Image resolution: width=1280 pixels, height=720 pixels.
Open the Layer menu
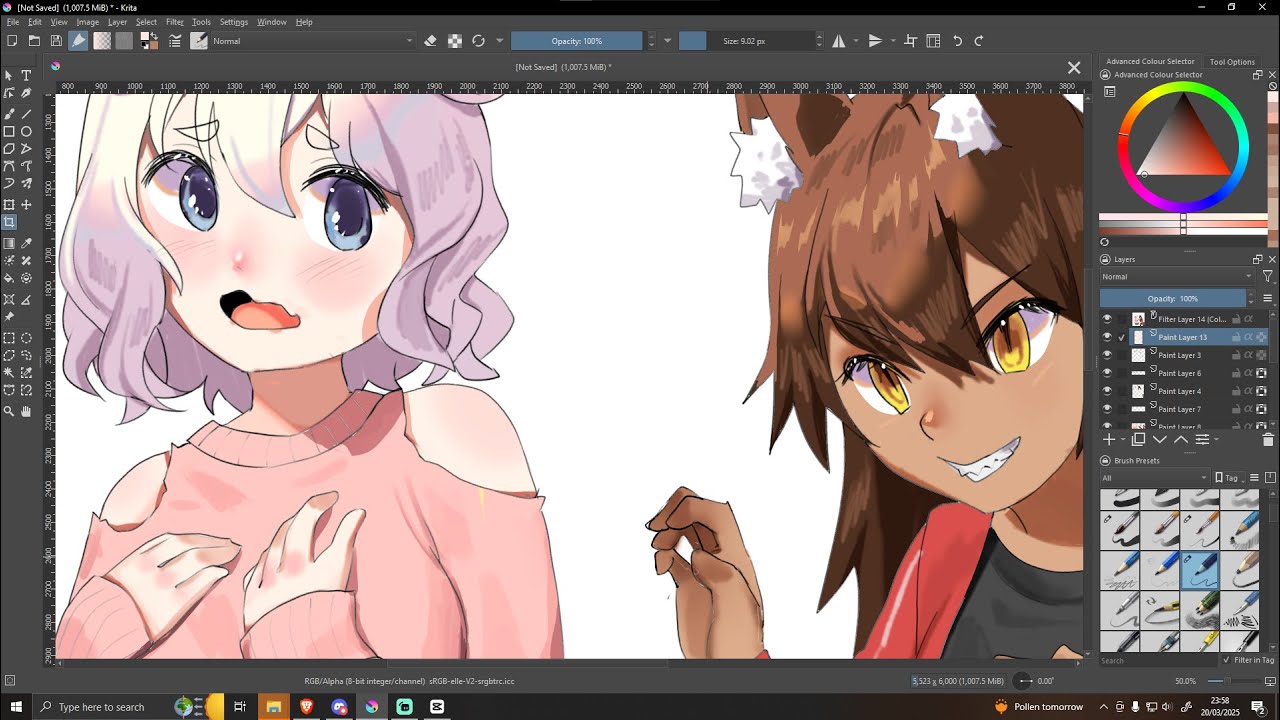coord(117,22)
